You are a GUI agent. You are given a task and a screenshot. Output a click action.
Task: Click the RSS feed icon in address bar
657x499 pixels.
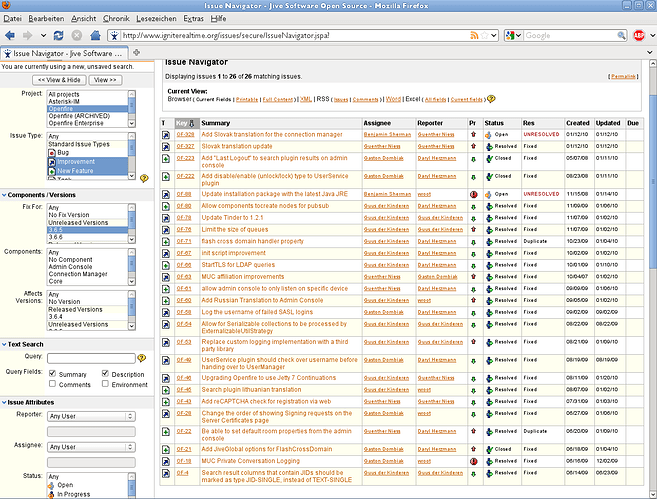pos(474,36)
